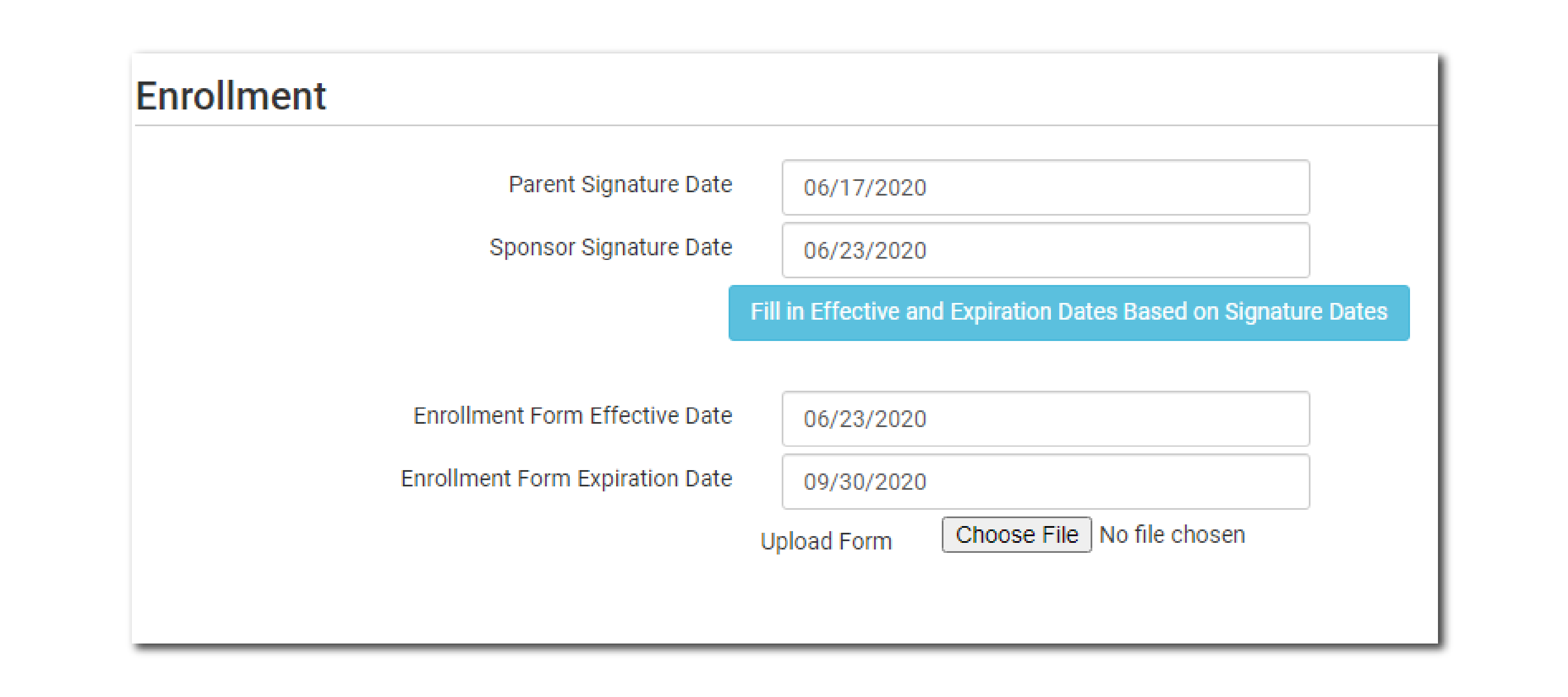The height and width of the screenshot is (697, 1568).
Task: Click the divider line under Enrollment heading
Action: point(785,125)
